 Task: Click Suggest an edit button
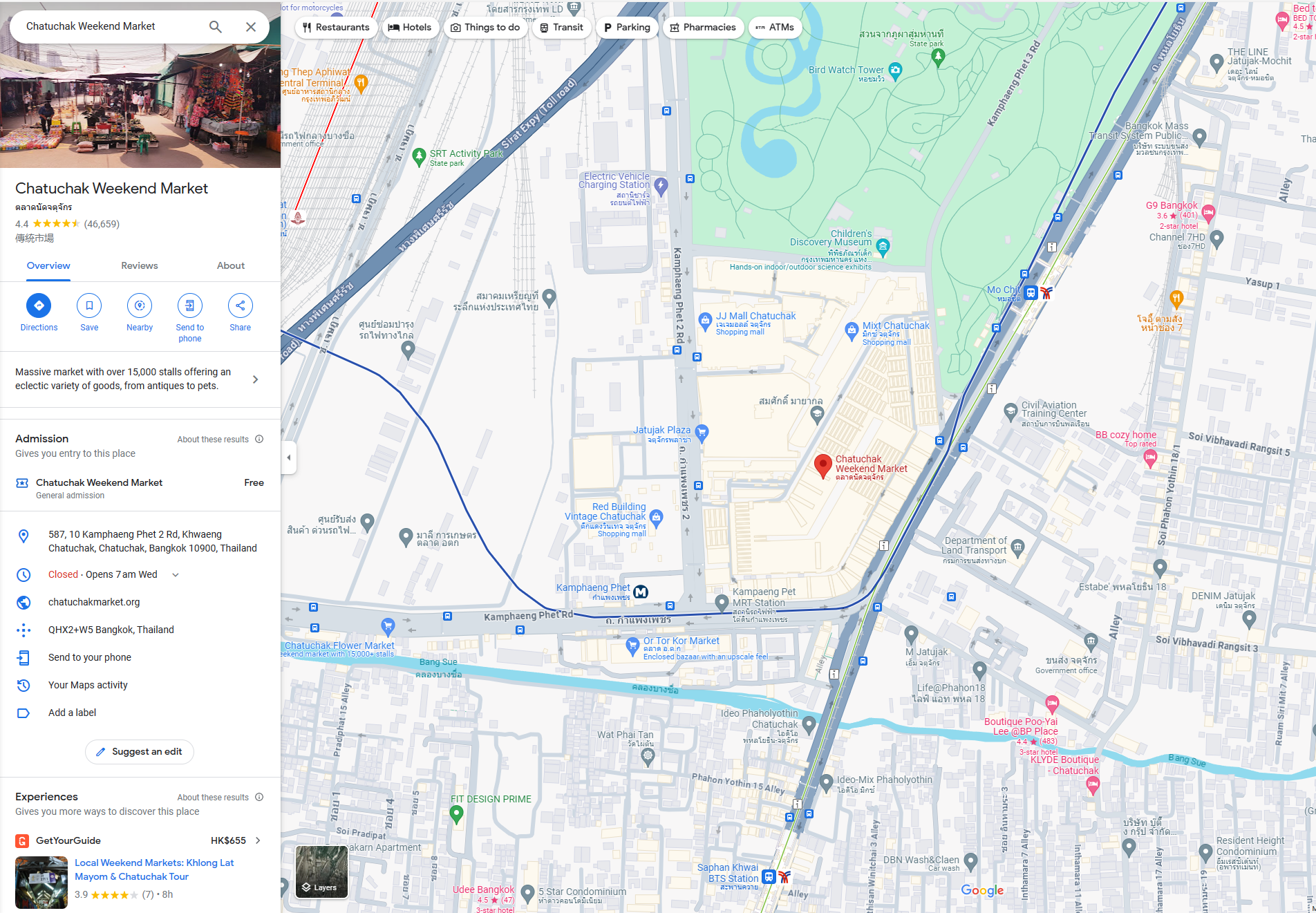pyautogui.click(x=140, y=752)
